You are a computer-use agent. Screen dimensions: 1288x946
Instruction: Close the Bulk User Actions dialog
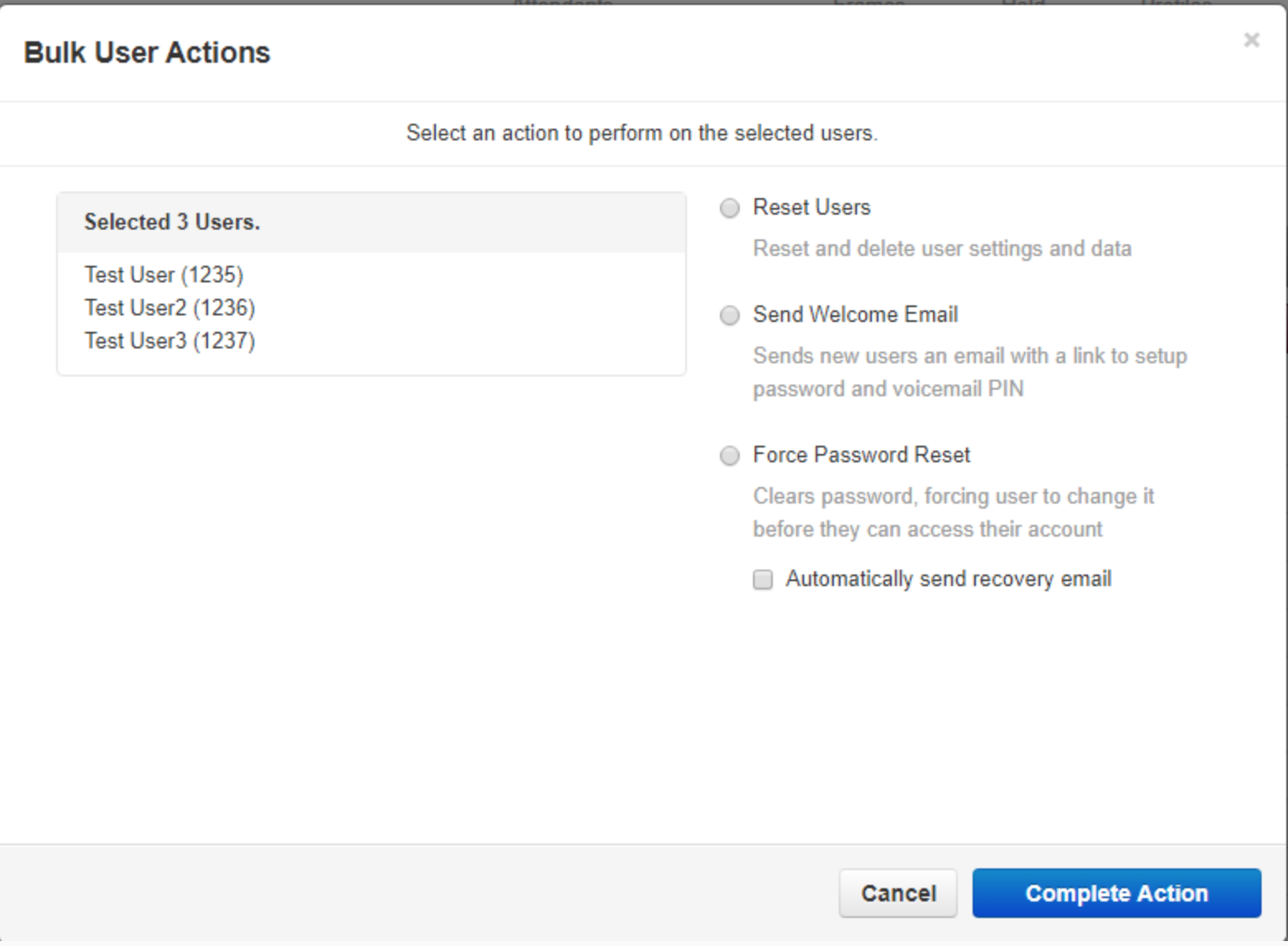[1251, 40]
